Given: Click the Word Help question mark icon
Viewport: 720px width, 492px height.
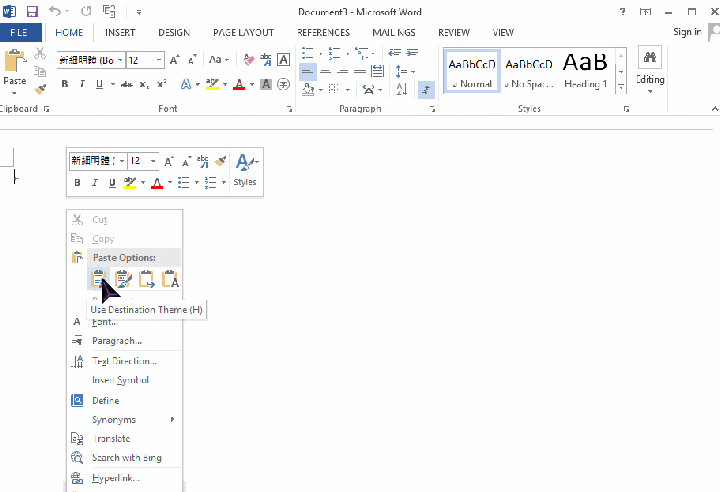Looking at the screenshot, I should tap(622, 11).
